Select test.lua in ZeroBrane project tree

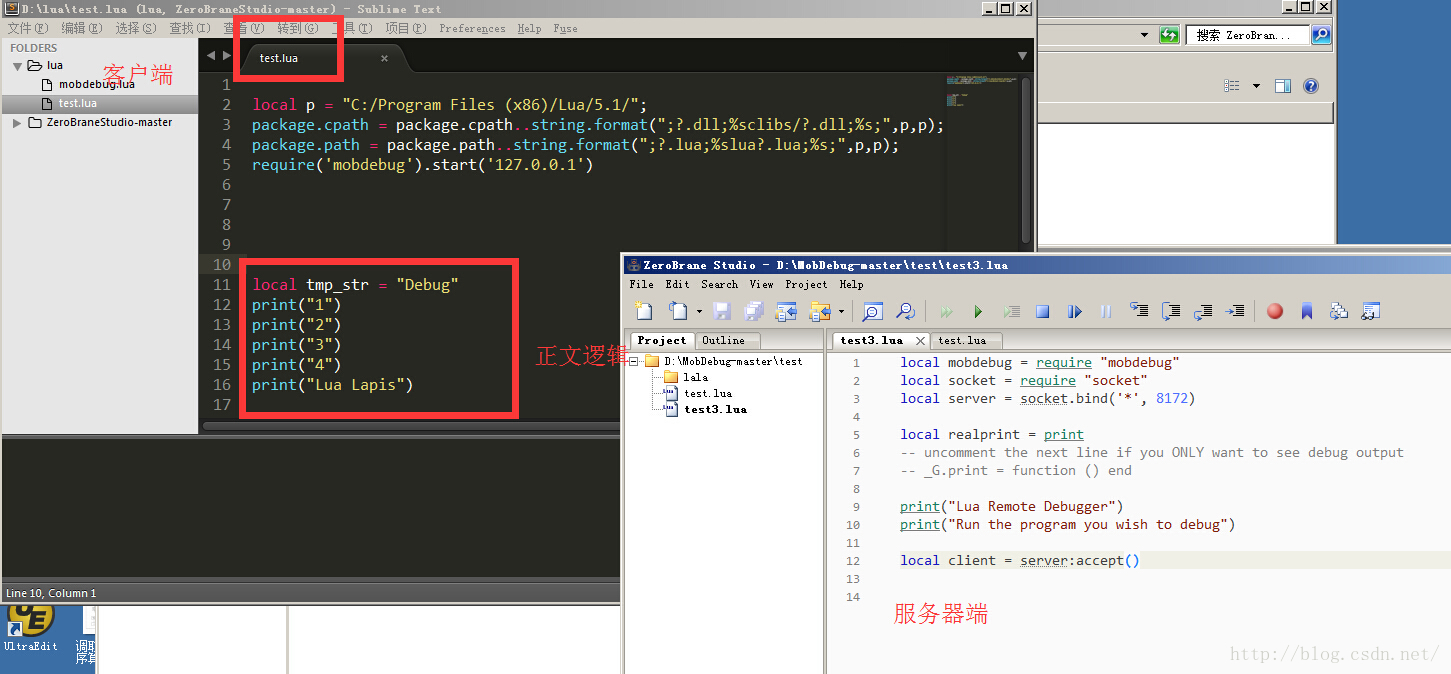(698, 393)
